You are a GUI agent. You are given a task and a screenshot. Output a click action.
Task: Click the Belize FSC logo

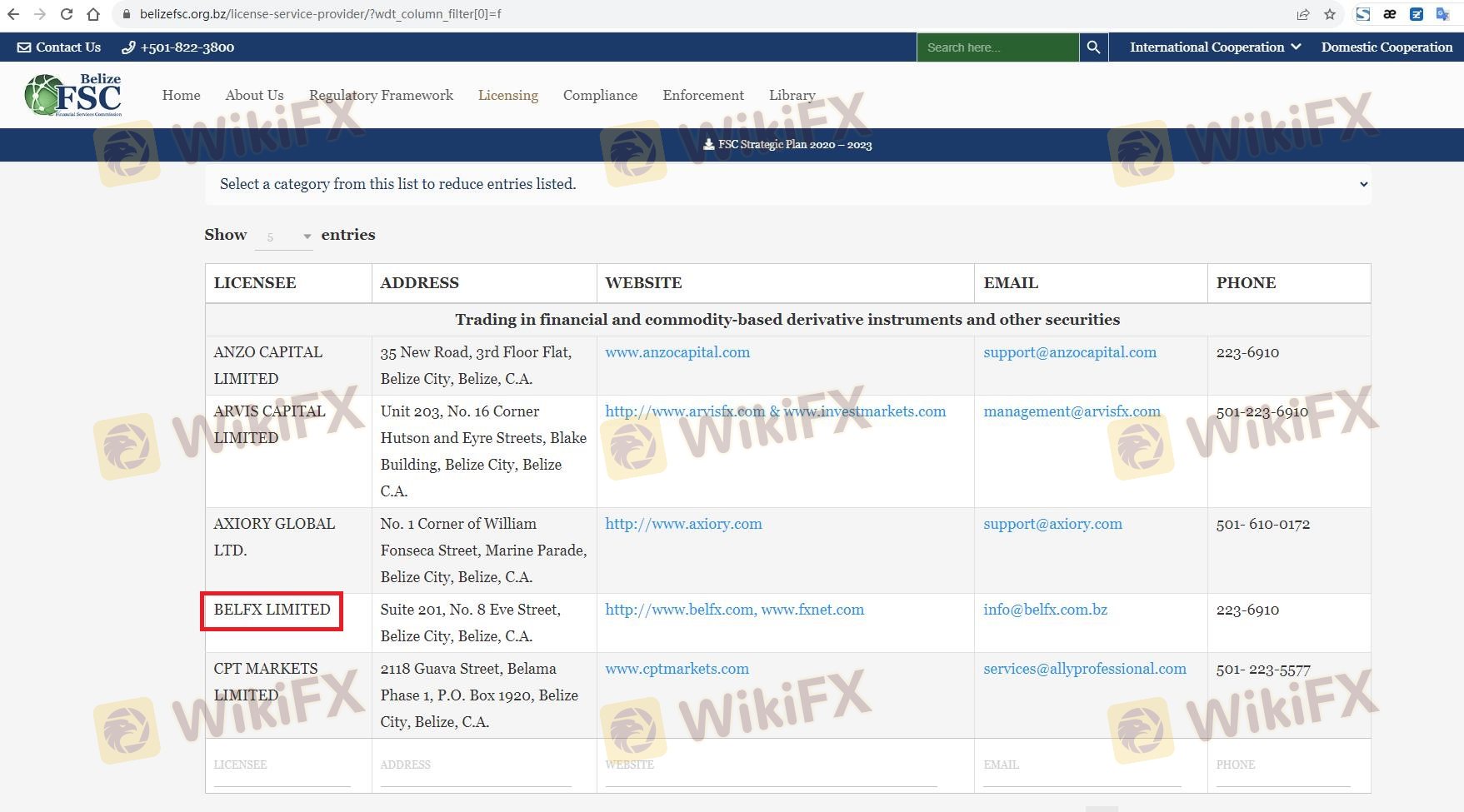tap(73, 95)
